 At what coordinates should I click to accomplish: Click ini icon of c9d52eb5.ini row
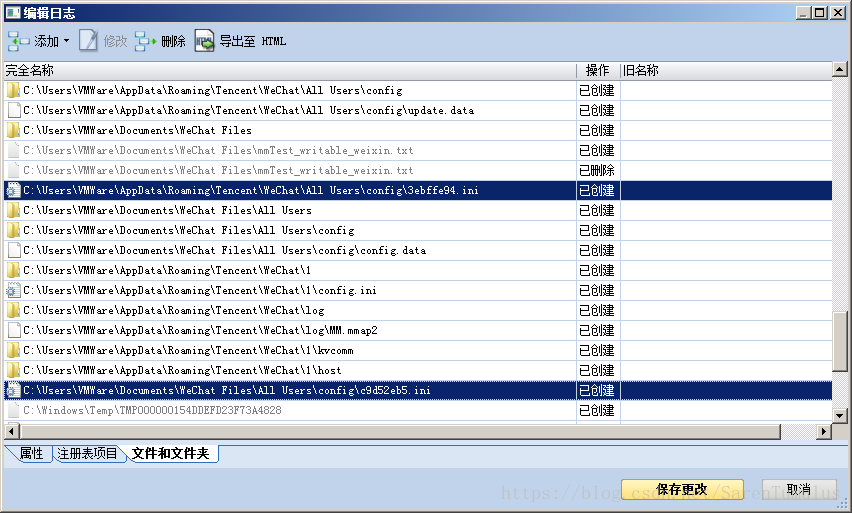click(13, 390)
